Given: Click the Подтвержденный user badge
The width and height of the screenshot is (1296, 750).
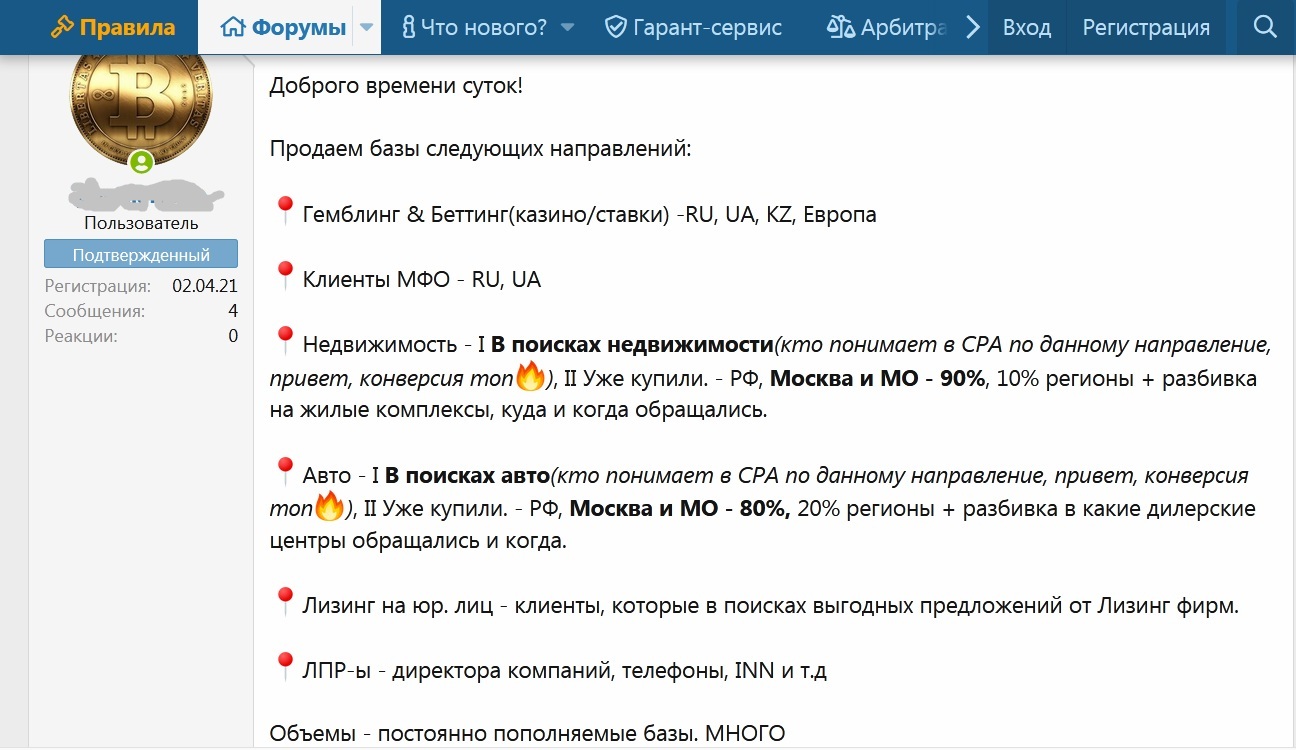Looking at the screenshot, I should pos(141,254).
